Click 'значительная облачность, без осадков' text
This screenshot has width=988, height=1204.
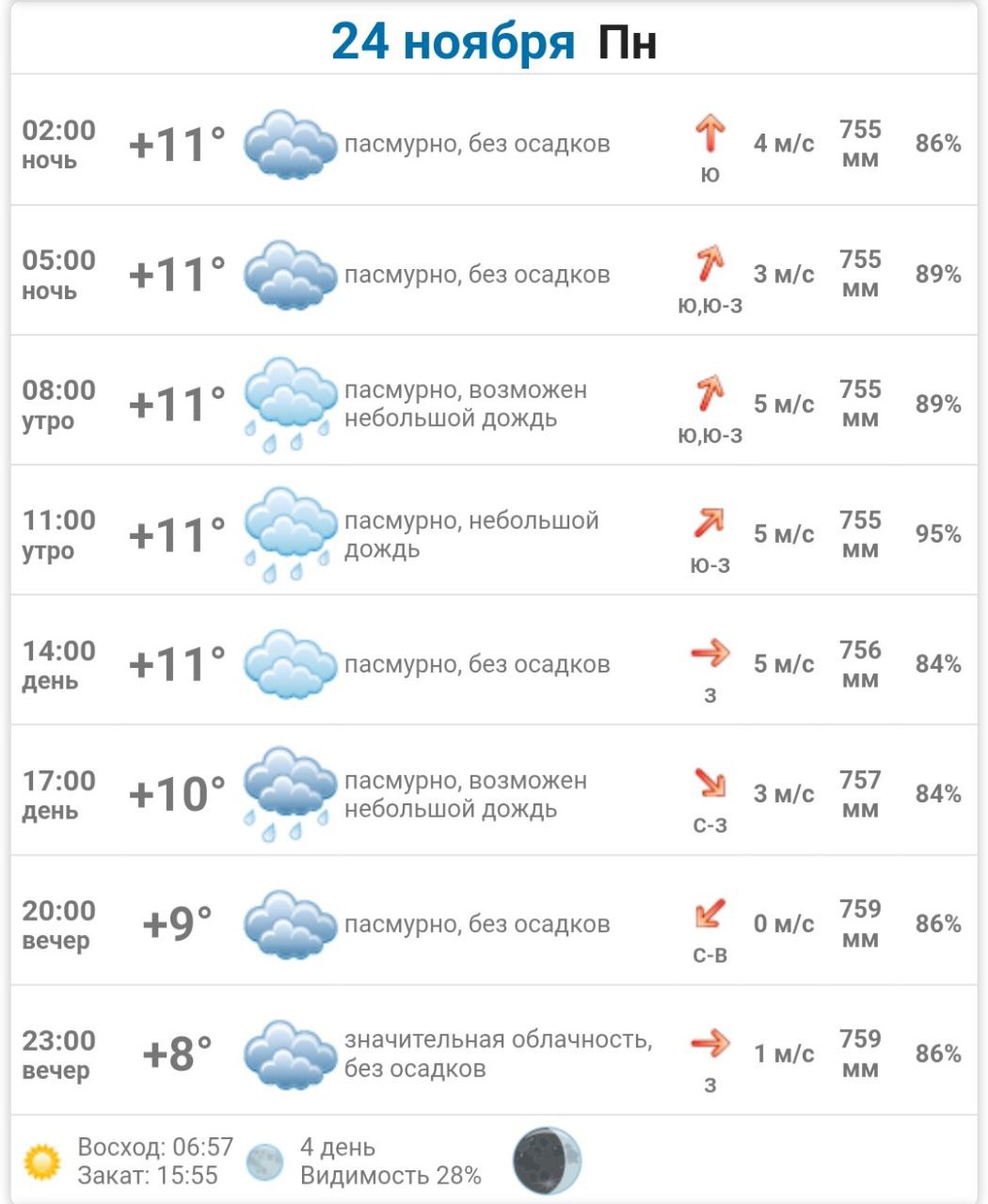coord(497,1053)
